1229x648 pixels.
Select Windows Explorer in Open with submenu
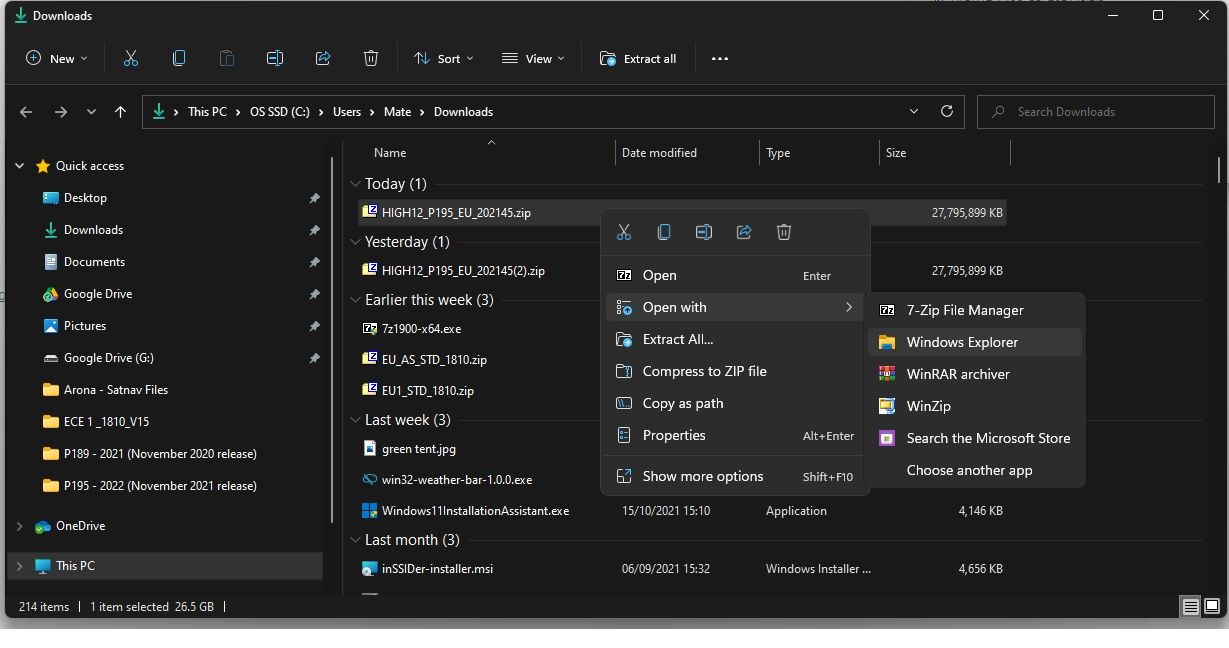[x=961, y=342]
